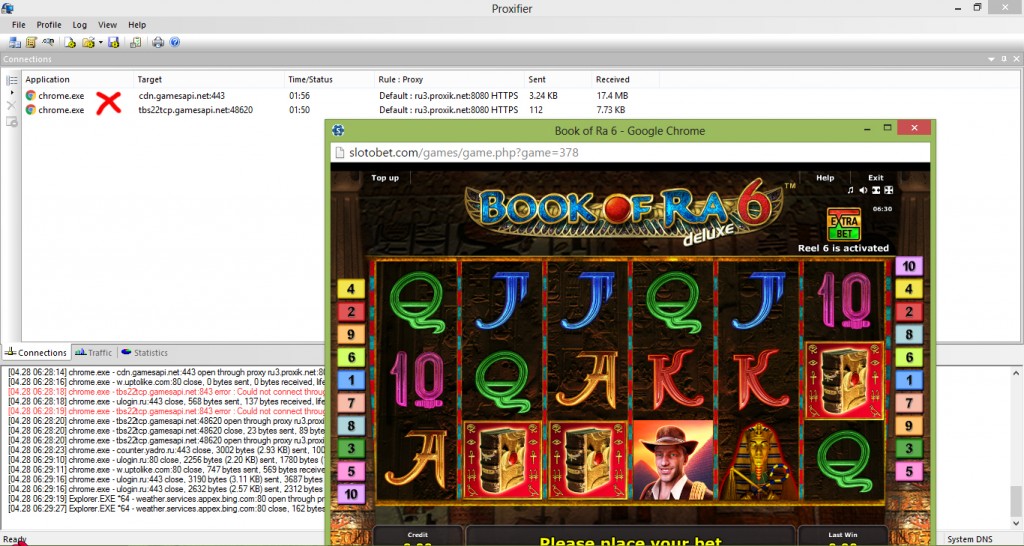
Task: Open the View menu
Action: (x=108, y=25)
